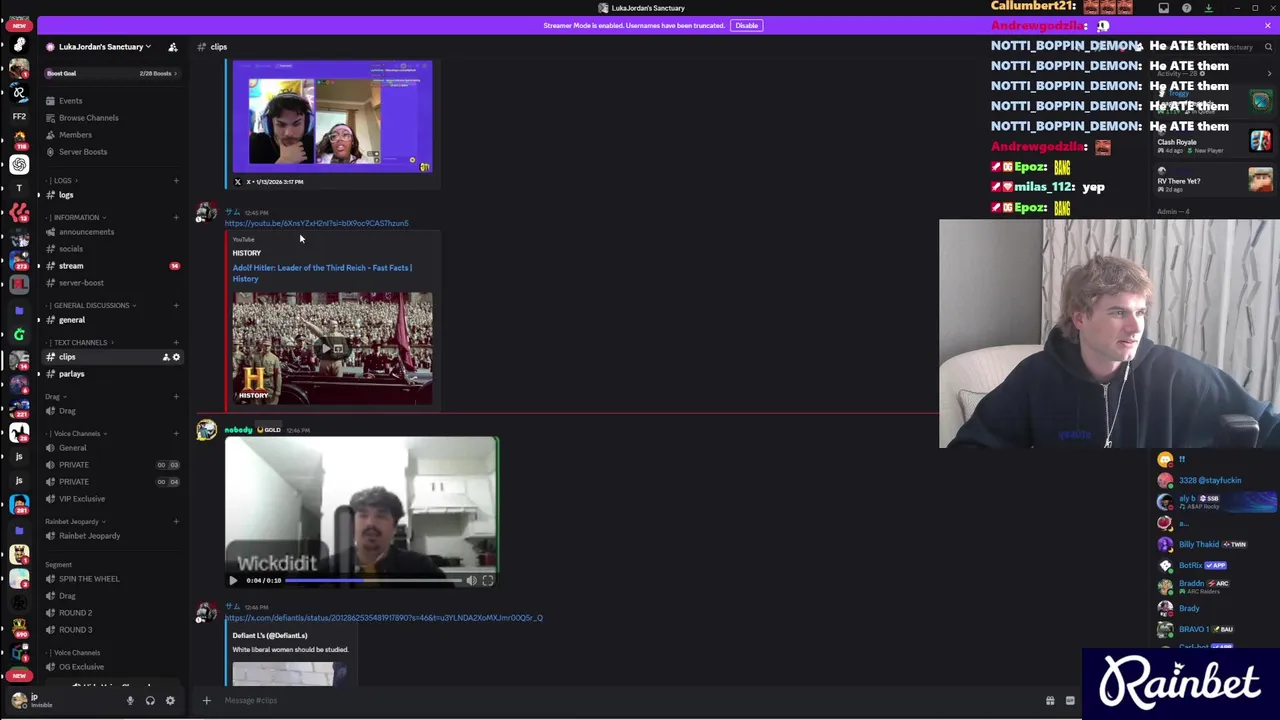
Task: Open the gift icon in message bar
Action: (x=1050, y=701)
